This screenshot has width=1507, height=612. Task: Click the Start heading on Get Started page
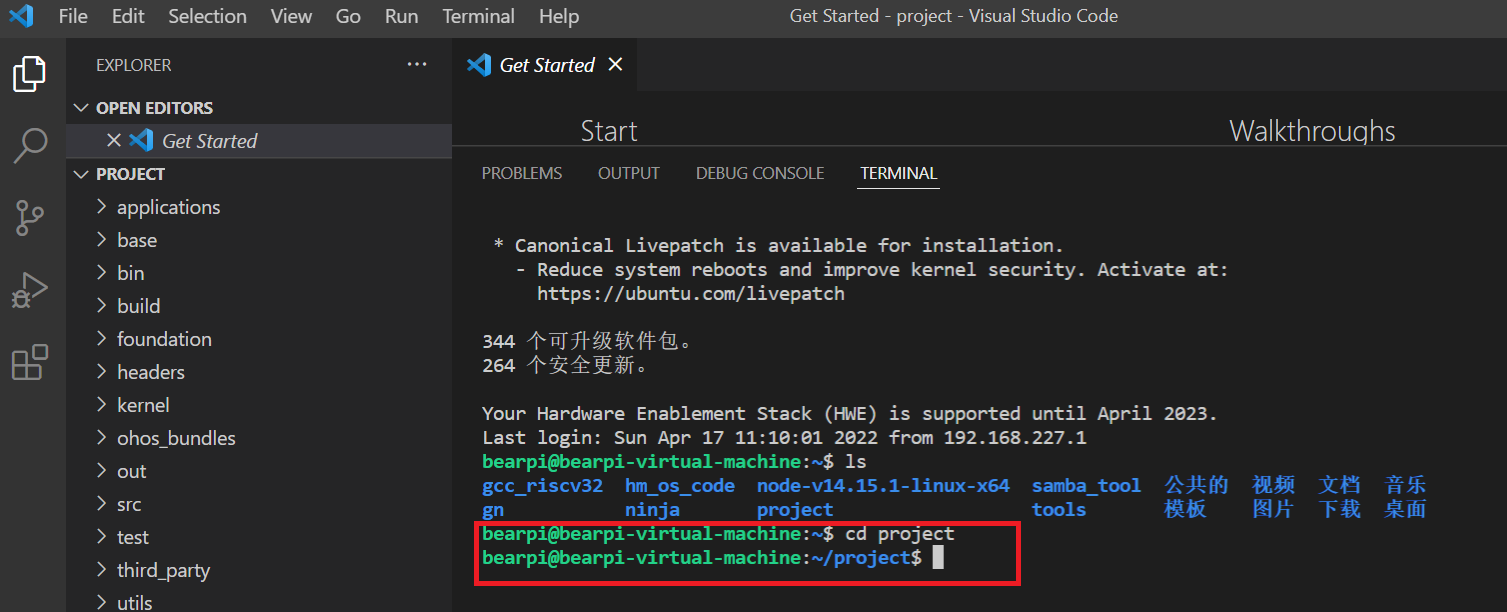(609, 131)
